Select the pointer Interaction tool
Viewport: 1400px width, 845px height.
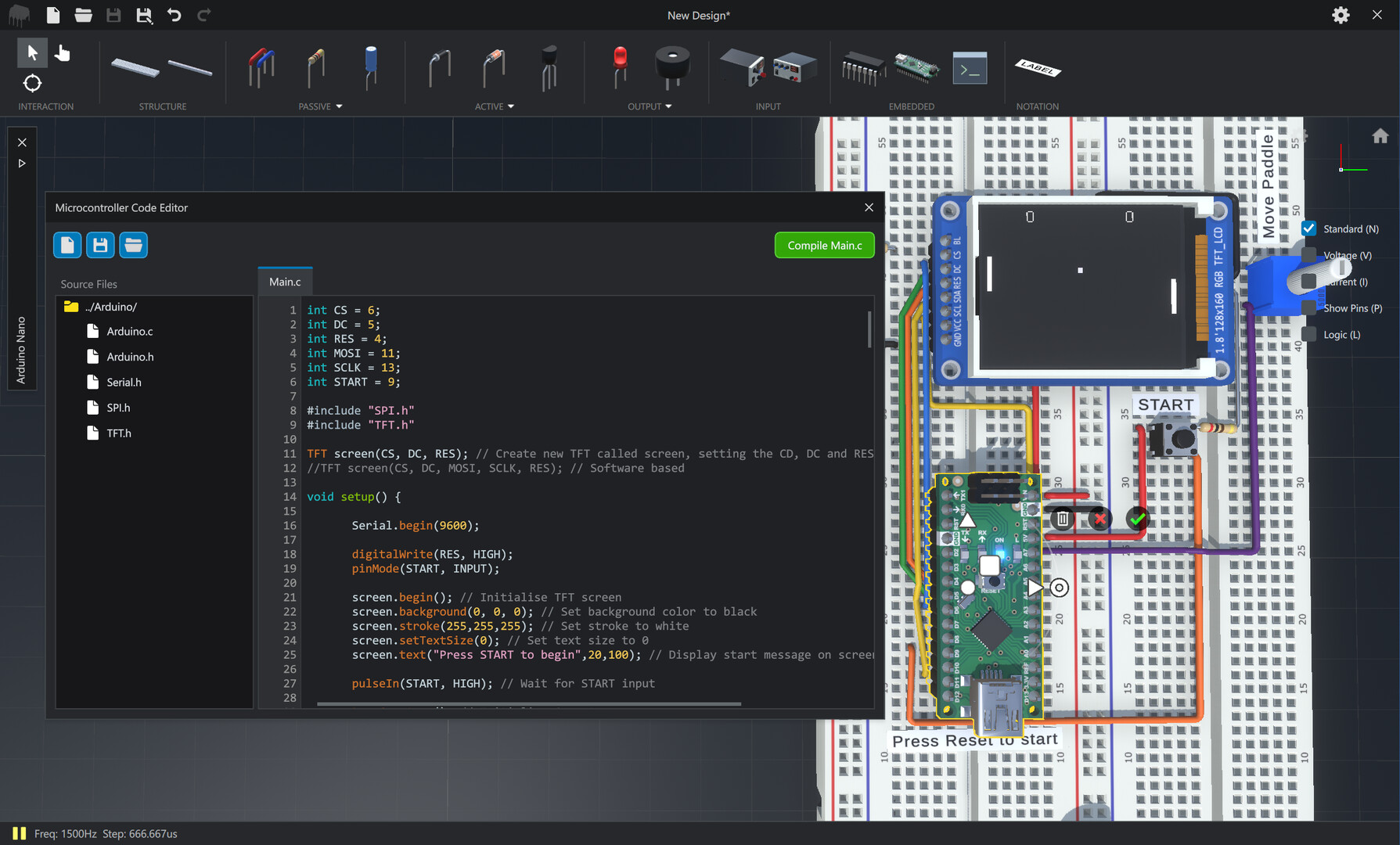(32, 52)
